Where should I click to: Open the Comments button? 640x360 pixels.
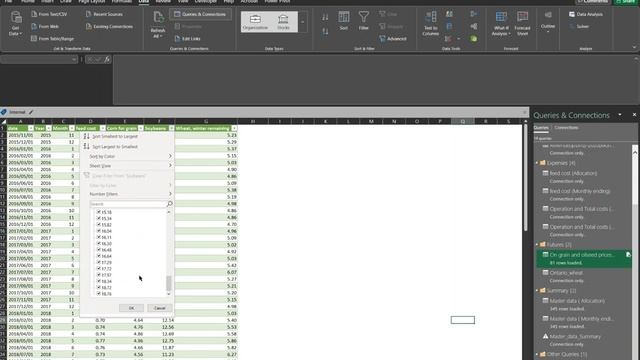coord(592,1)
